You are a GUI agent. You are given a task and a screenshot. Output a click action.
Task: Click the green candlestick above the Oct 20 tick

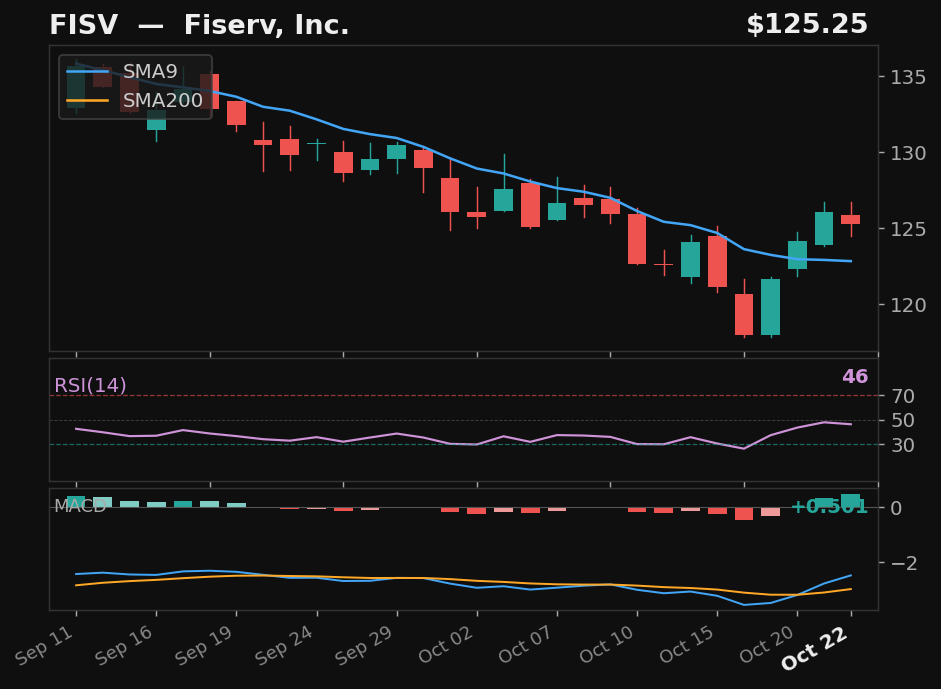pos(798,254)
